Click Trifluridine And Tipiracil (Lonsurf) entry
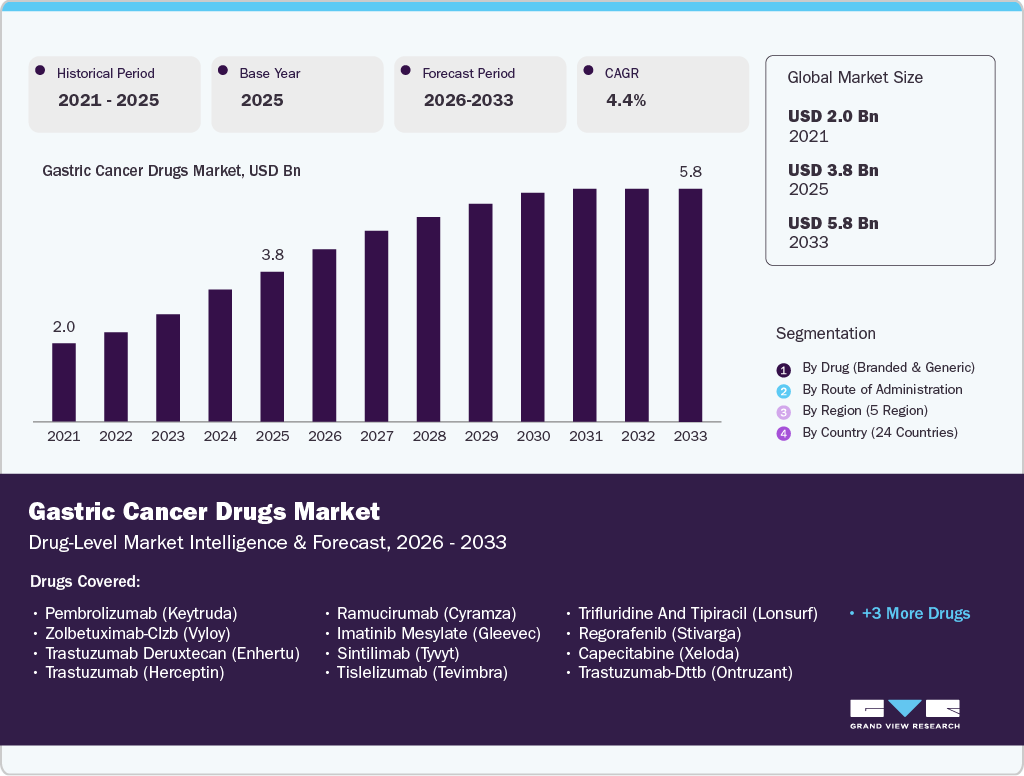The image size is (1024, 776). [697, 613]
